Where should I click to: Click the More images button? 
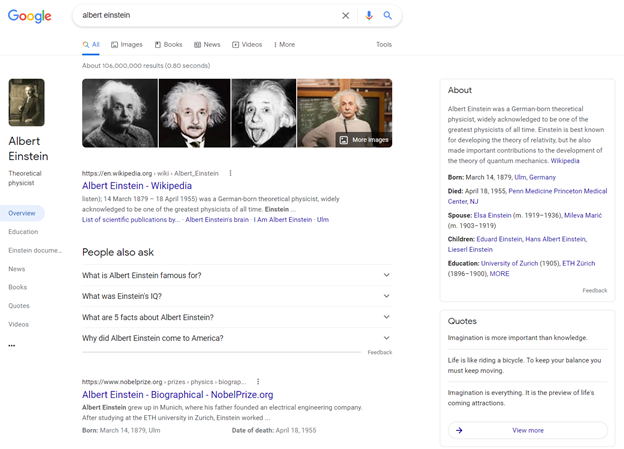point(364,140)
